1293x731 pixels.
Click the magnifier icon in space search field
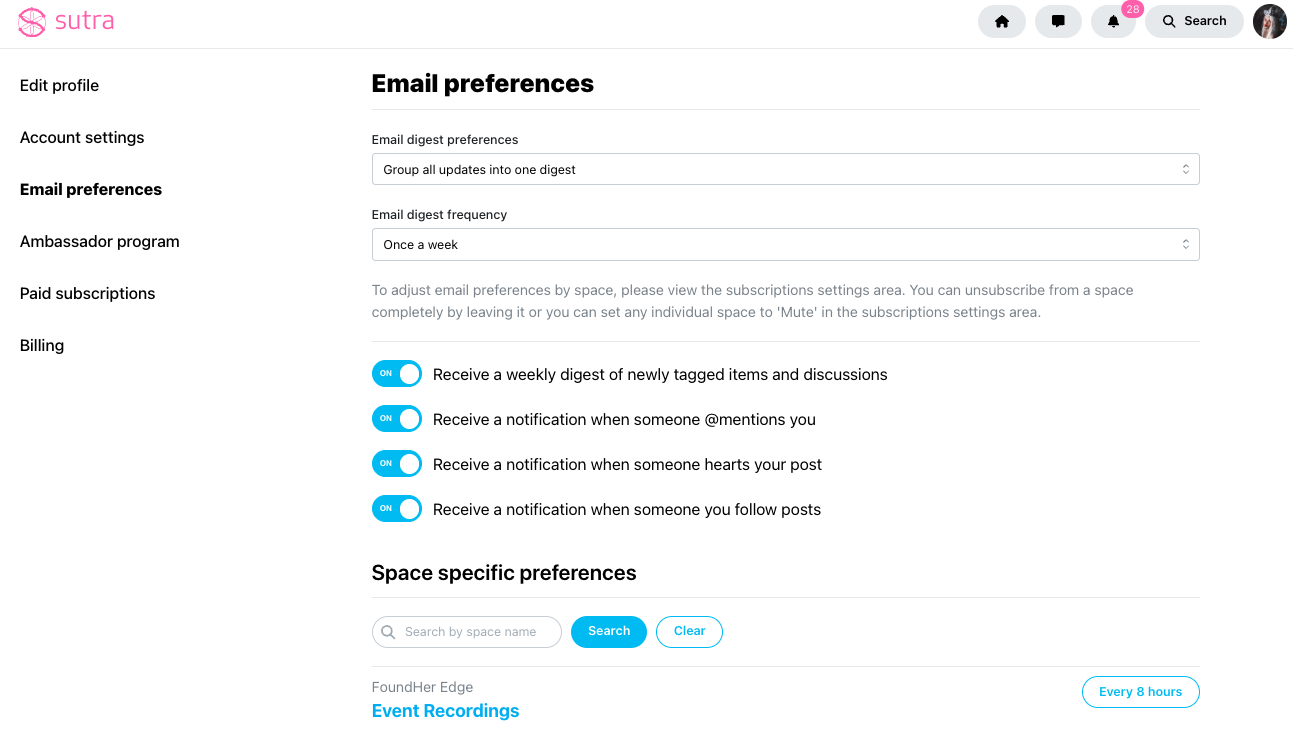point(388,632)
